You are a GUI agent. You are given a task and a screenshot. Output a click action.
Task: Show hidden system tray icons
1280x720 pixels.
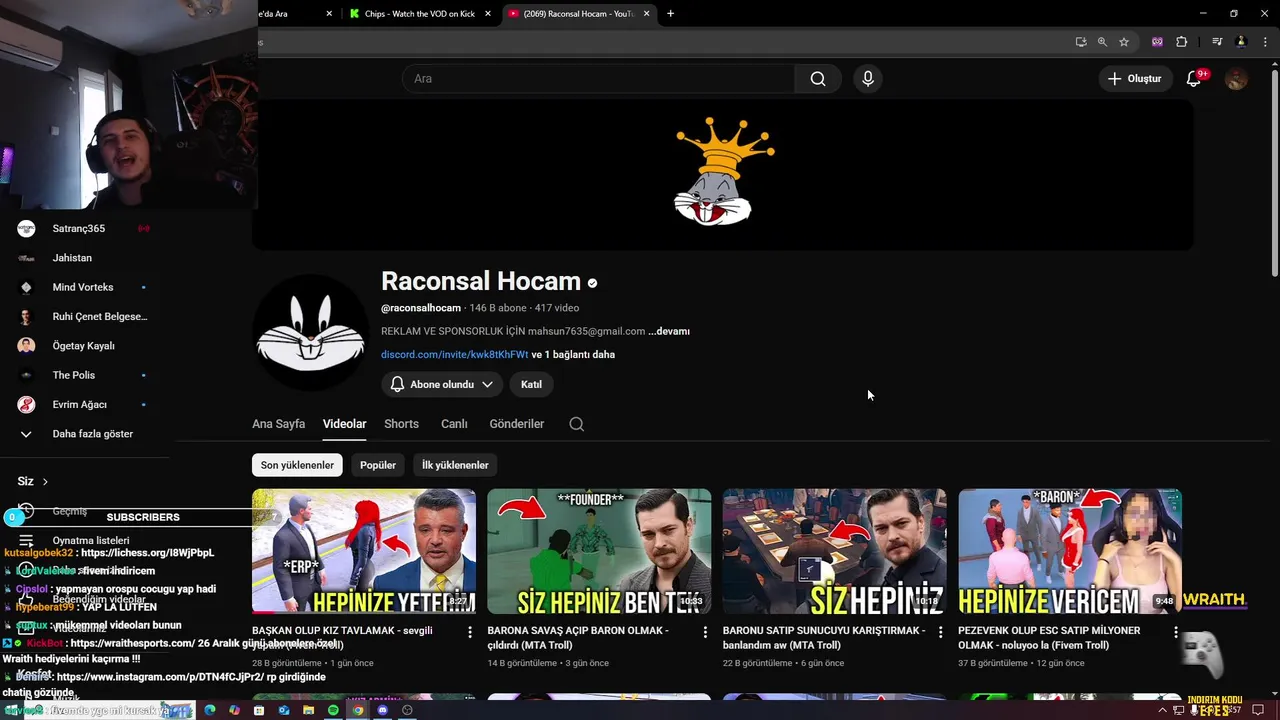point(1162,710)
